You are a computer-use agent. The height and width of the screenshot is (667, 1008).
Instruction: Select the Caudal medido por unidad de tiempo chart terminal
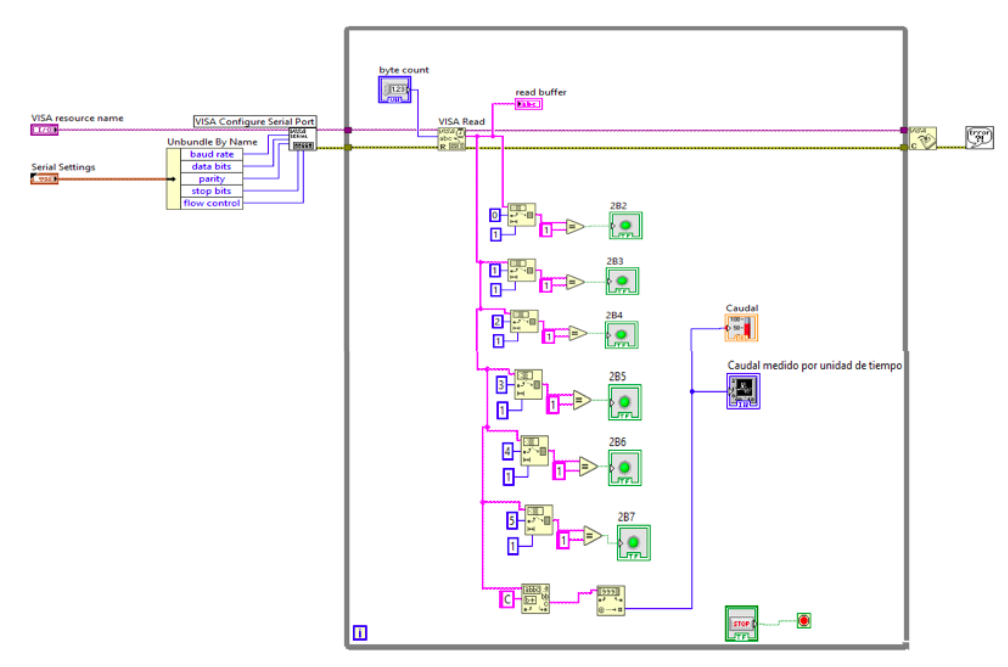[743, 391]
